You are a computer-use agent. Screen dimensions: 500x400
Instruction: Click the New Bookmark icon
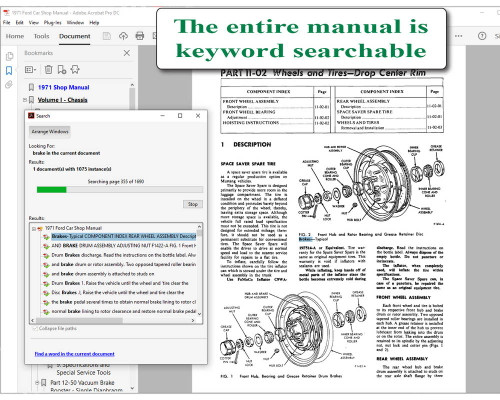tap(62, 69)
